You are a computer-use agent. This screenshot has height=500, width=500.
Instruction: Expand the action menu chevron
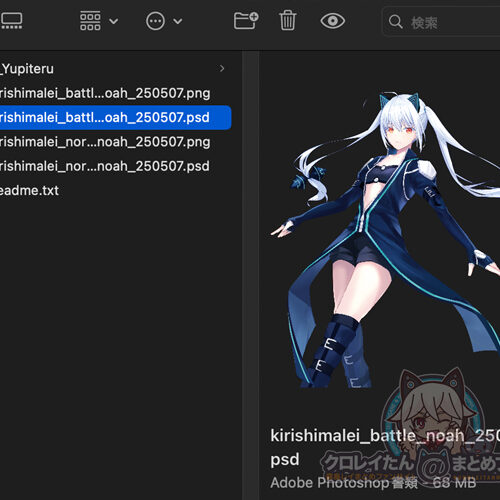tap(178, 21)
